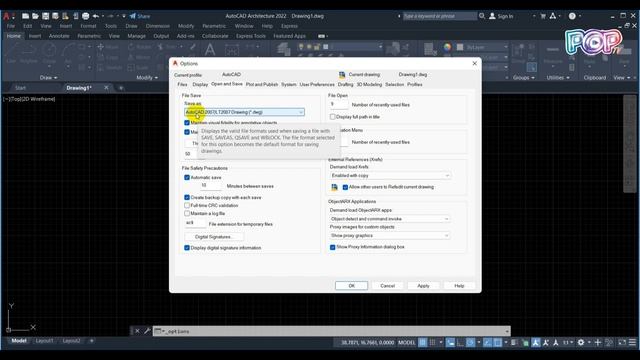Click the Undo arrow icon
This screenshot has height=360, width=640.
point(96,16)
